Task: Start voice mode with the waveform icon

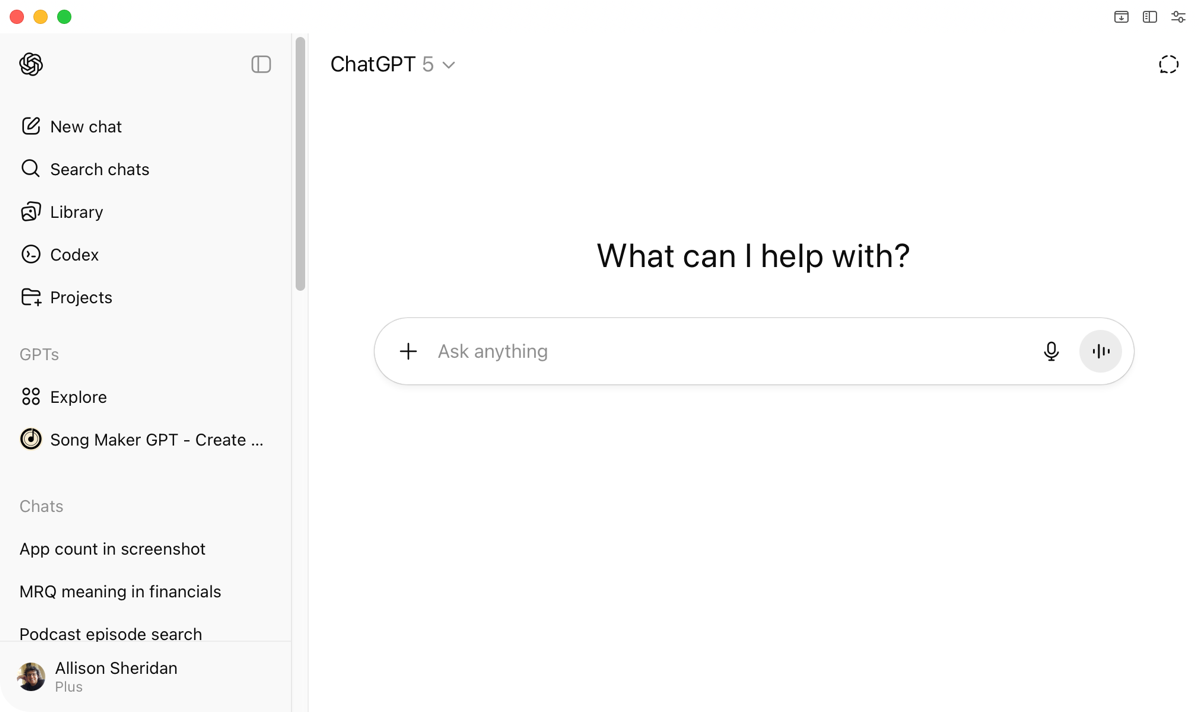Action: point(1101,351)
